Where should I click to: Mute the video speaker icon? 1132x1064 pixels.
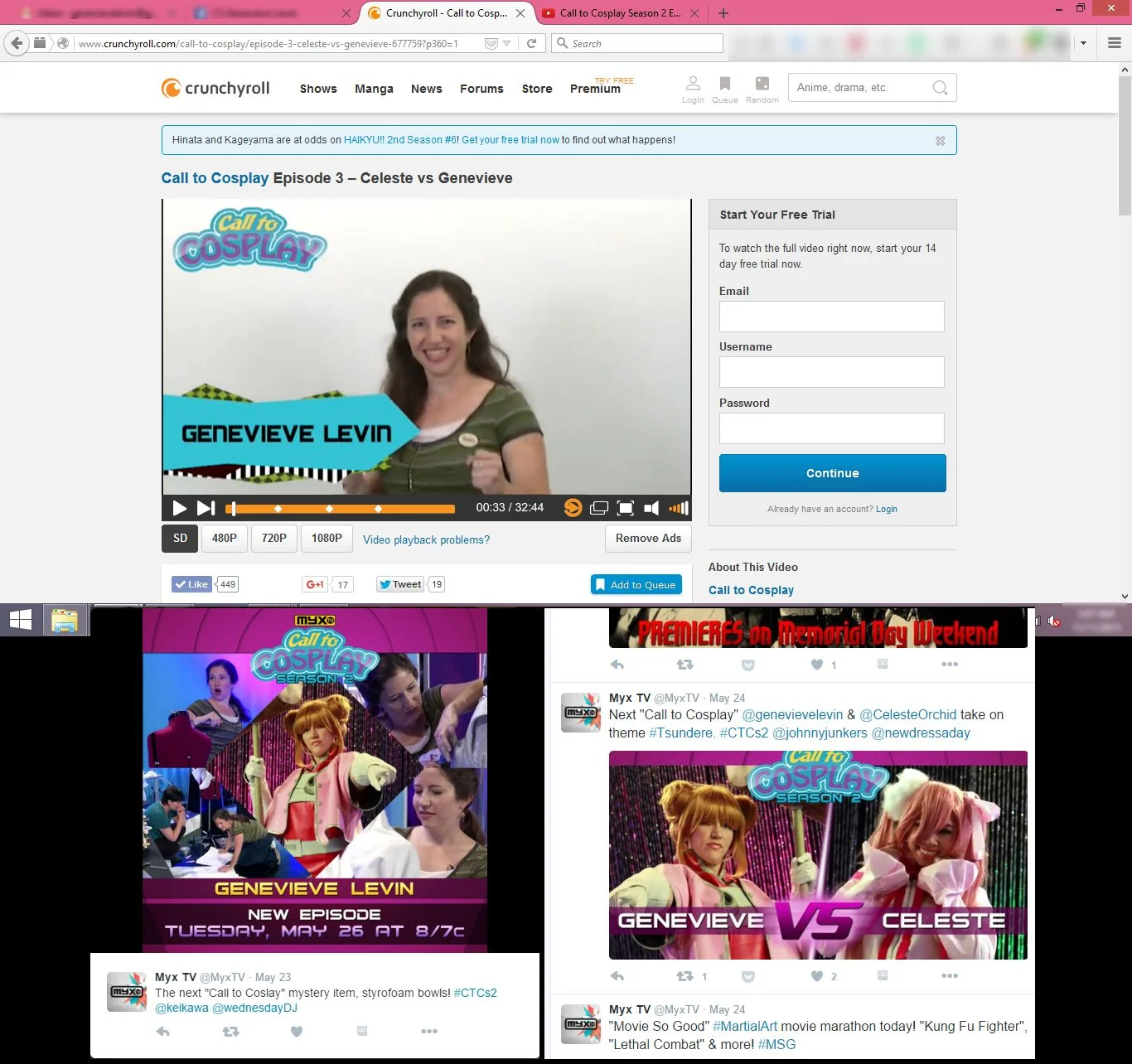(x=652, y=508)
